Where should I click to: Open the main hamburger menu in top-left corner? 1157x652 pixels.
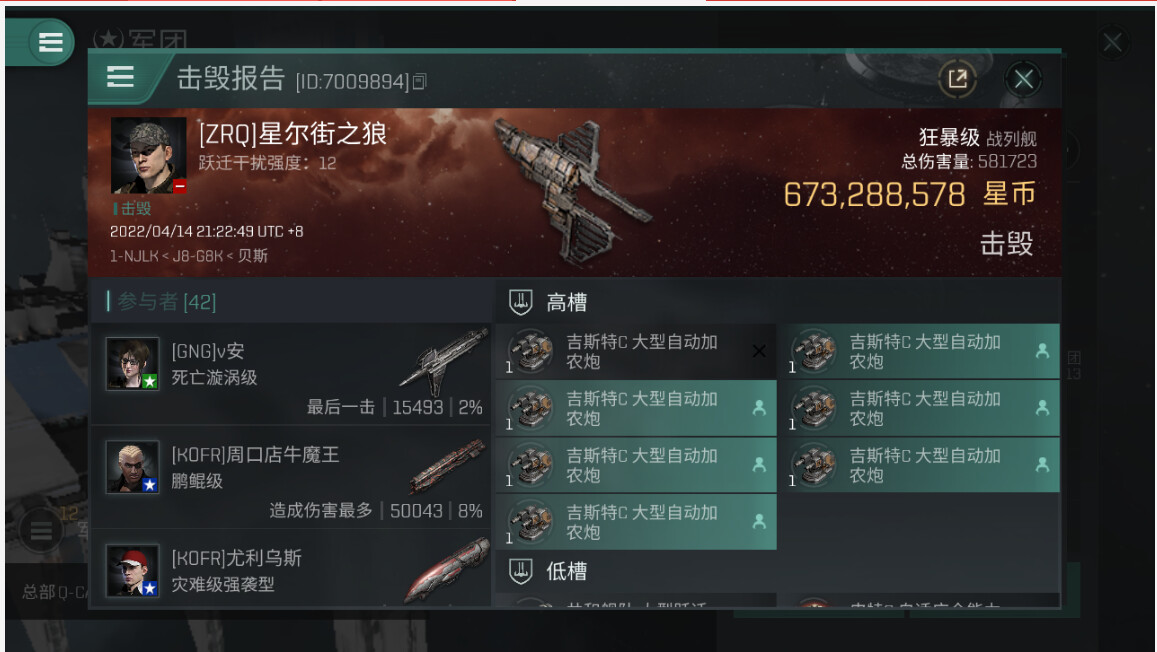50,42
